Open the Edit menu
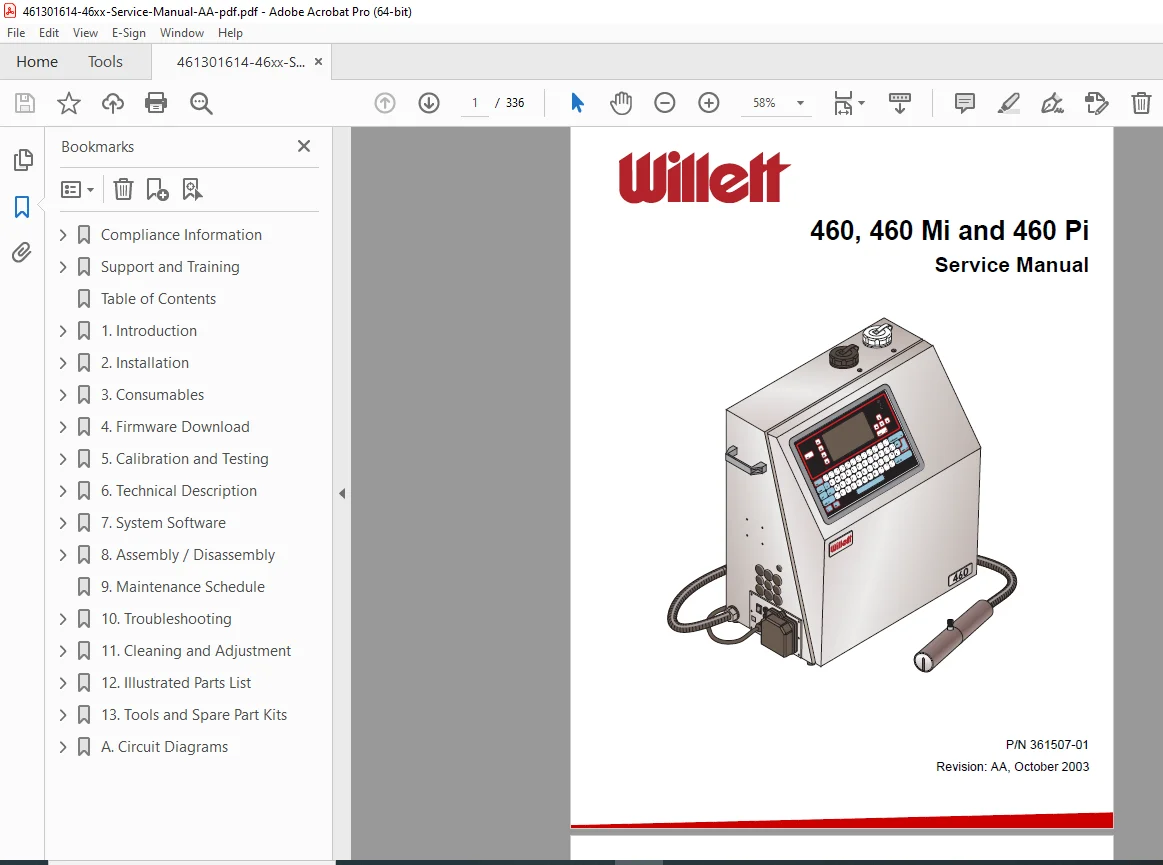The width and height of the screenshot is (1163, 865). coord(49,33)
